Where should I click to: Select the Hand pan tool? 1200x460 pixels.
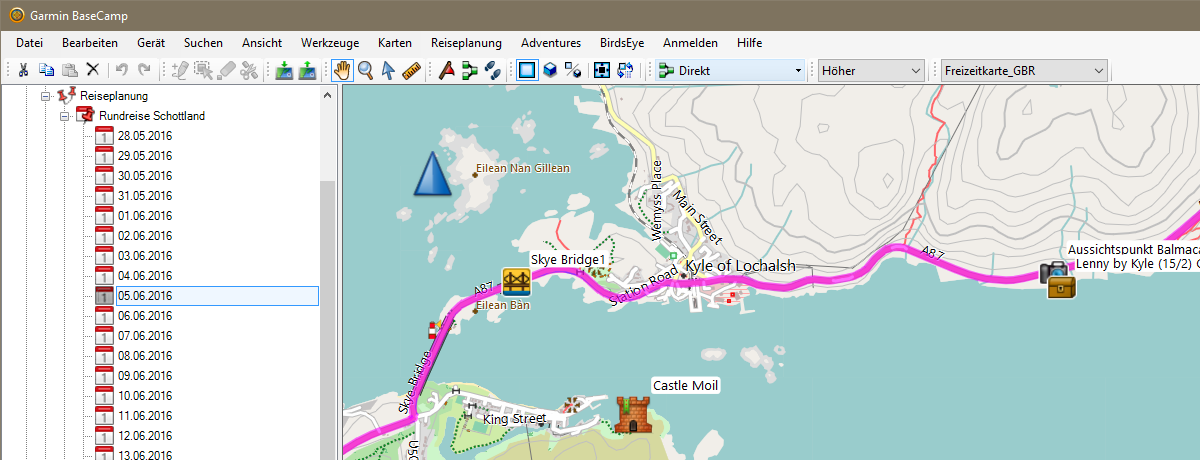point(342,70)
